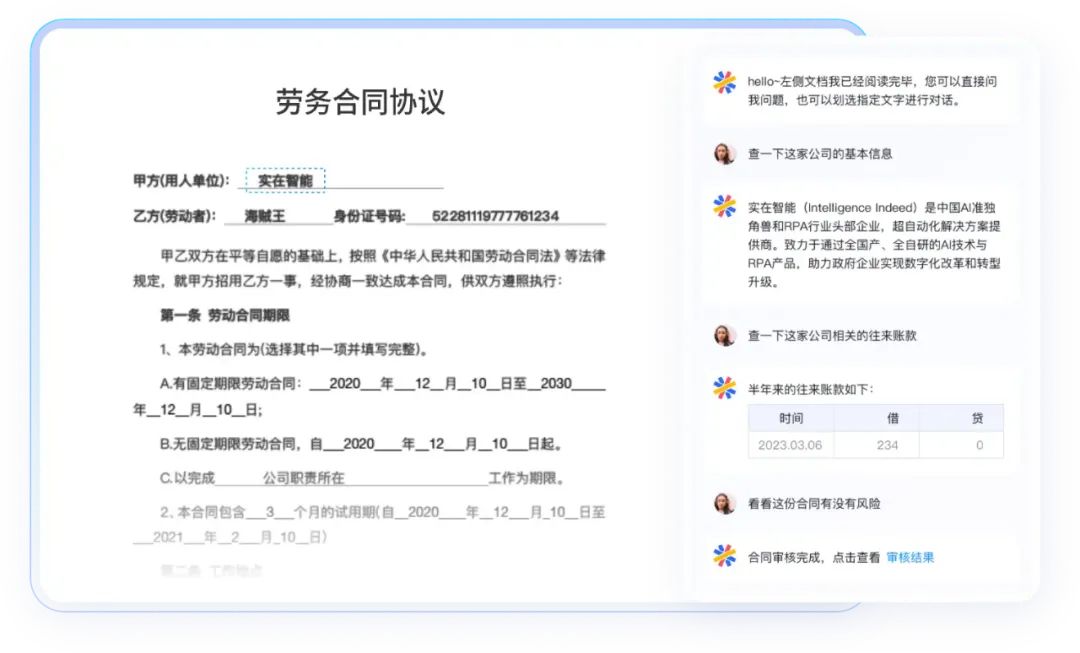The image size is (1080, 653).
Task: Click the 半年来的往来账款如下 text
Action: click(810, 389)
